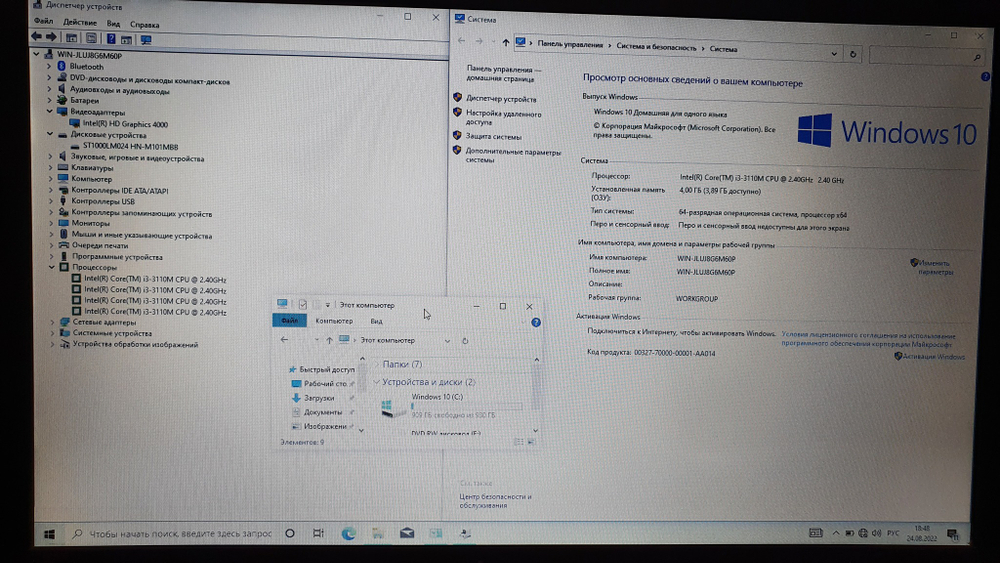Expand the Клавиатуры category

click(50, 168)
